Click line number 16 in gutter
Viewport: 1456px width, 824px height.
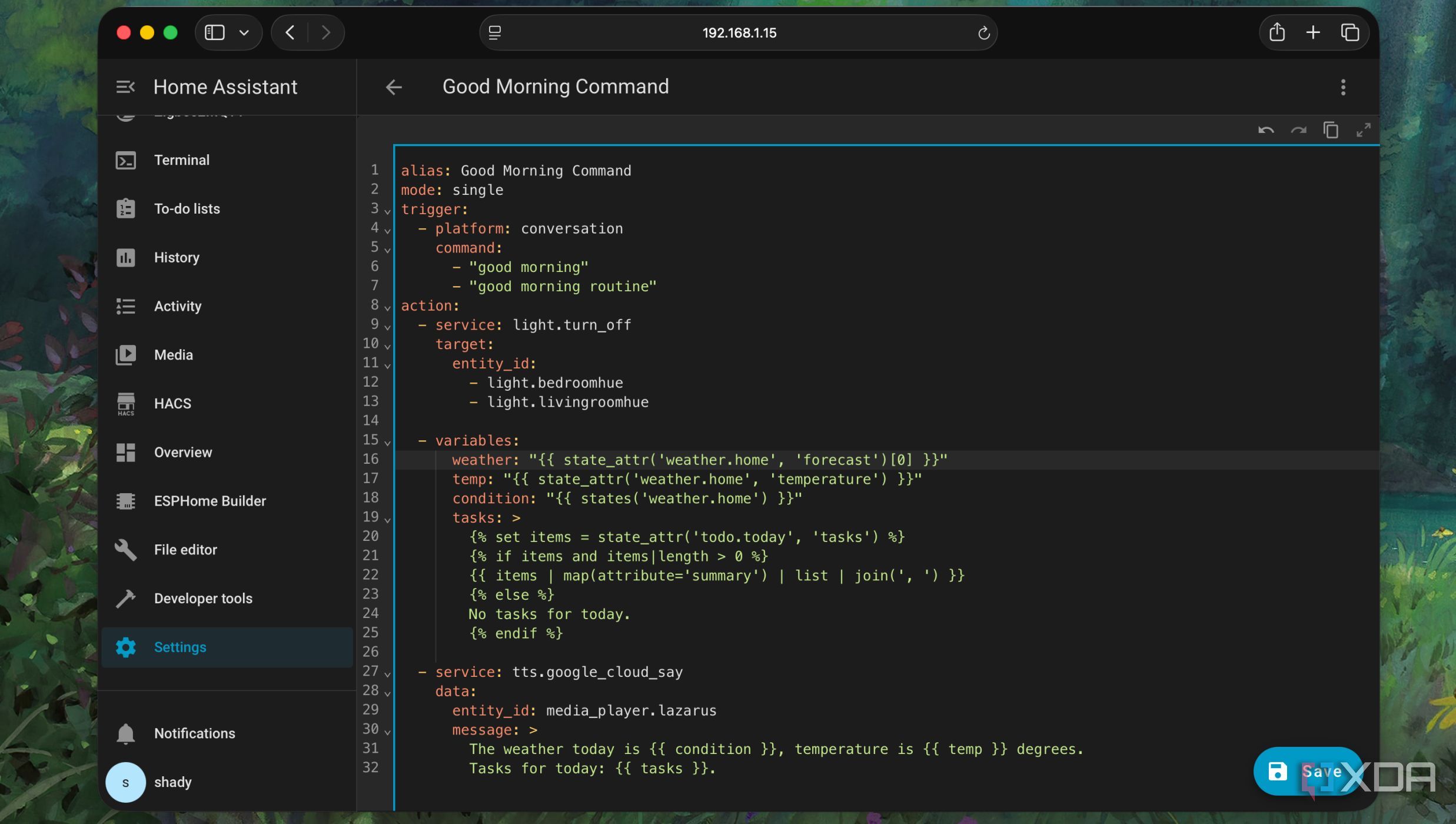tap(371, 460)
